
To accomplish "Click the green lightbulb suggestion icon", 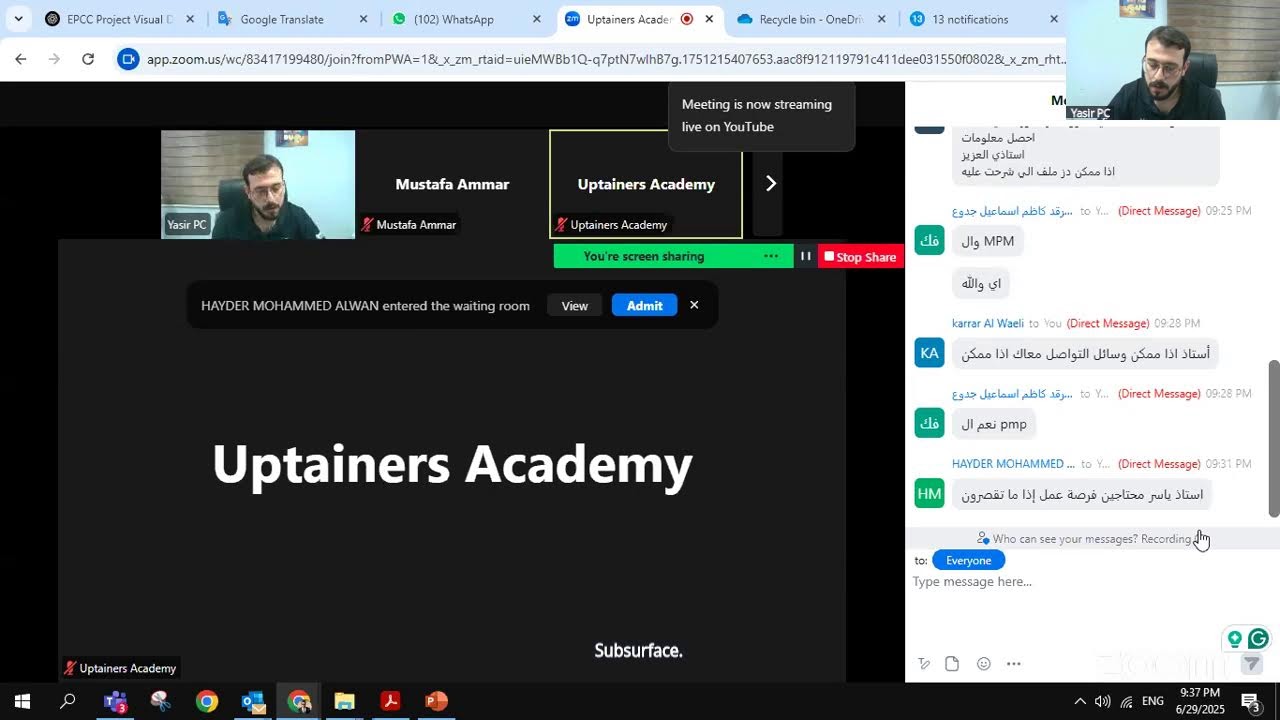I will 1235,638.
